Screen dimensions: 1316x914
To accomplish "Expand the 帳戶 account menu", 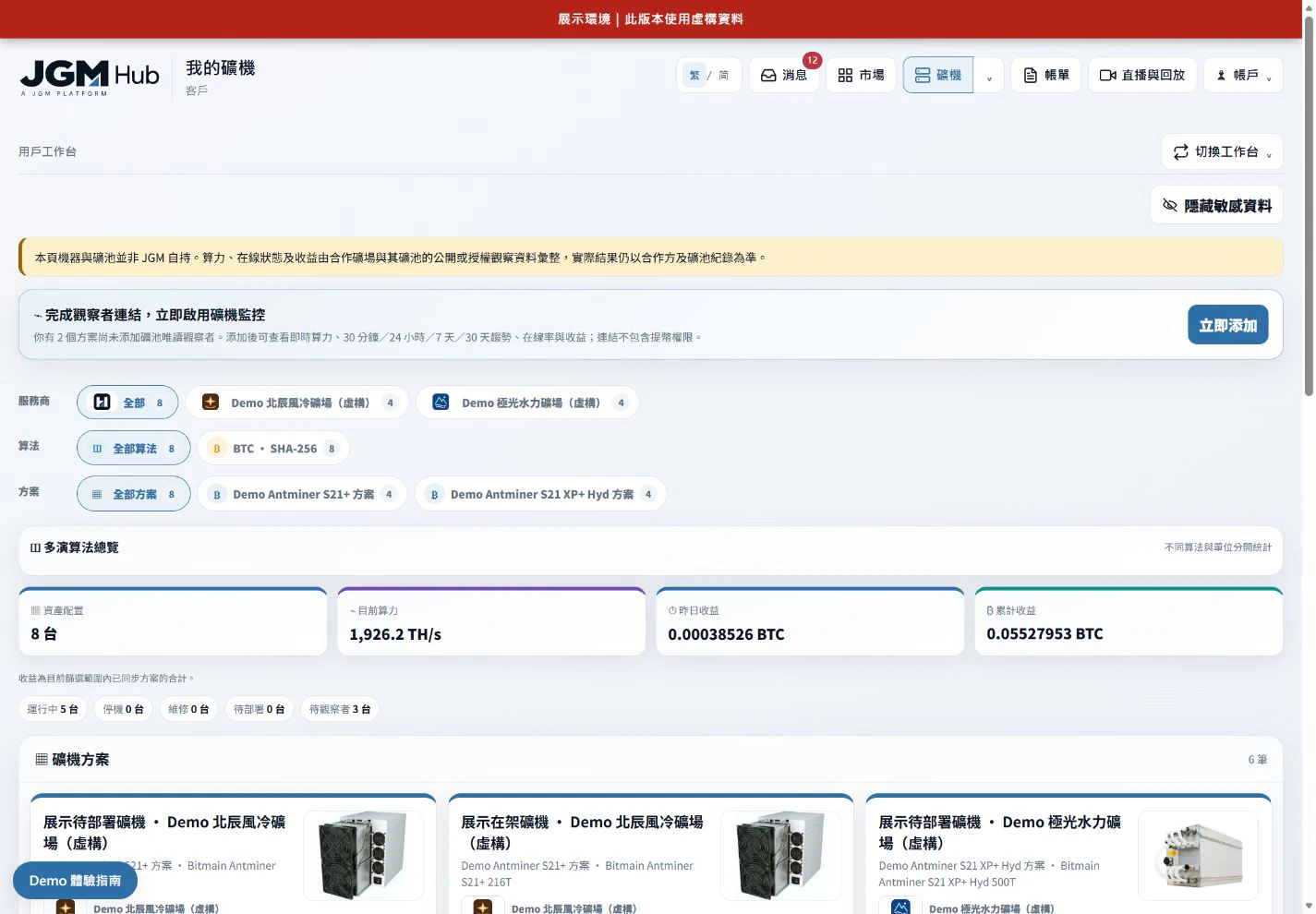I will (1243, 75).
